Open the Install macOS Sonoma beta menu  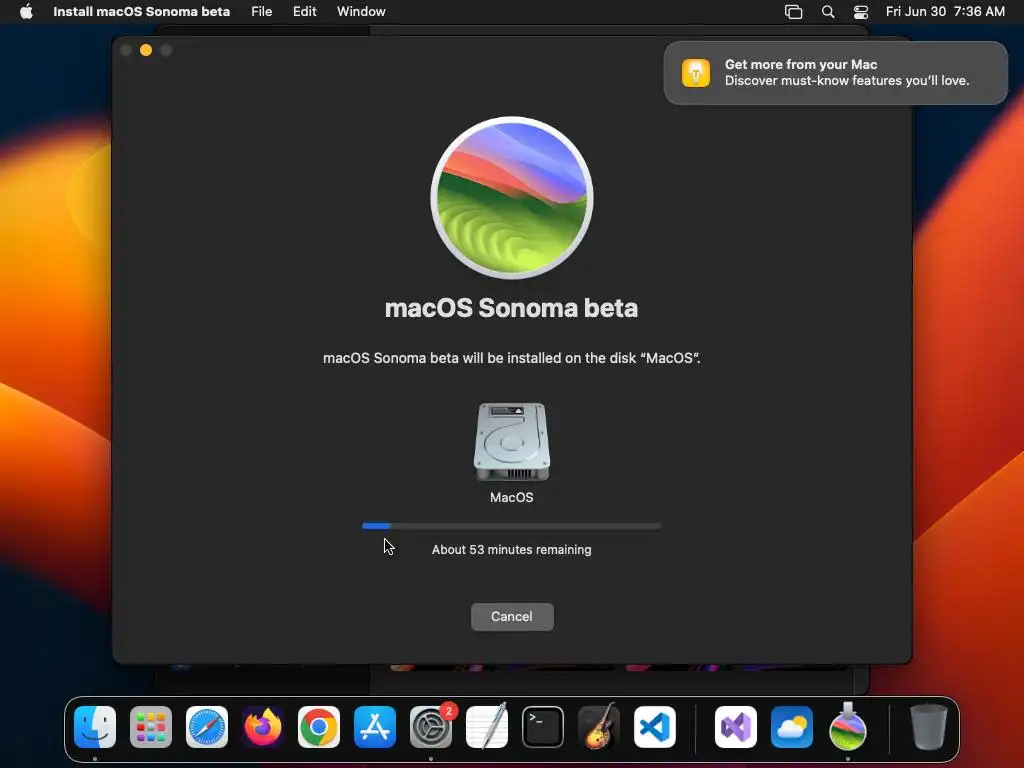pyautogui.click(x=141, y=12)
